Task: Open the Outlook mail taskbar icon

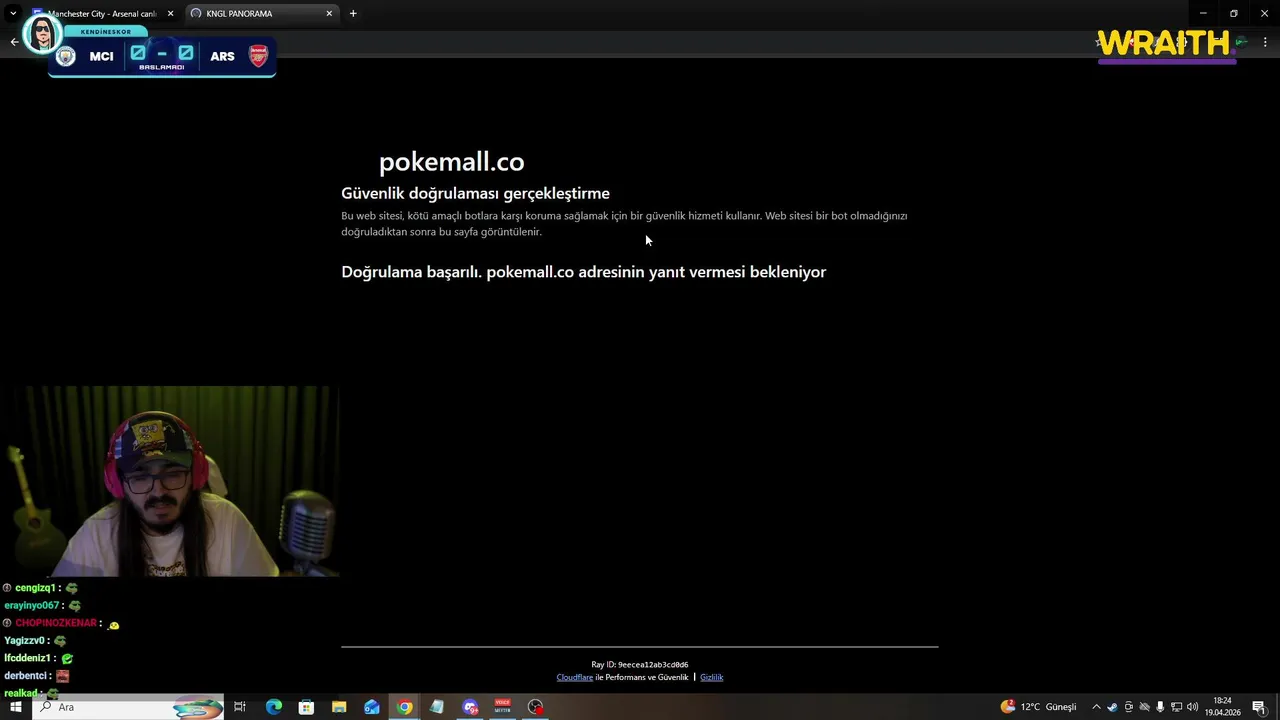Action: (x=372, y=707)
